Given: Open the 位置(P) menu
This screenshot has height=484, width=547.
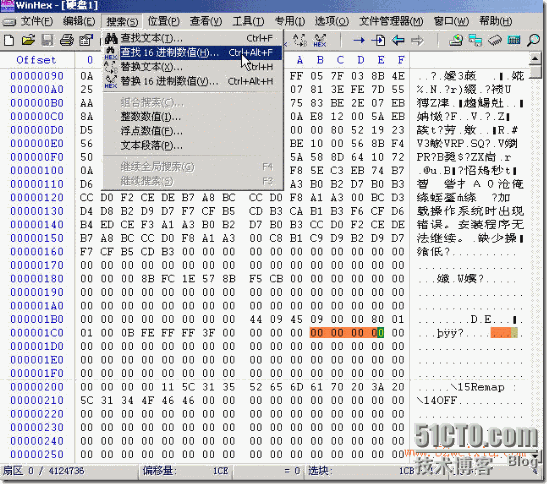Looking at the screenshot, I should (x=164, y=22).
